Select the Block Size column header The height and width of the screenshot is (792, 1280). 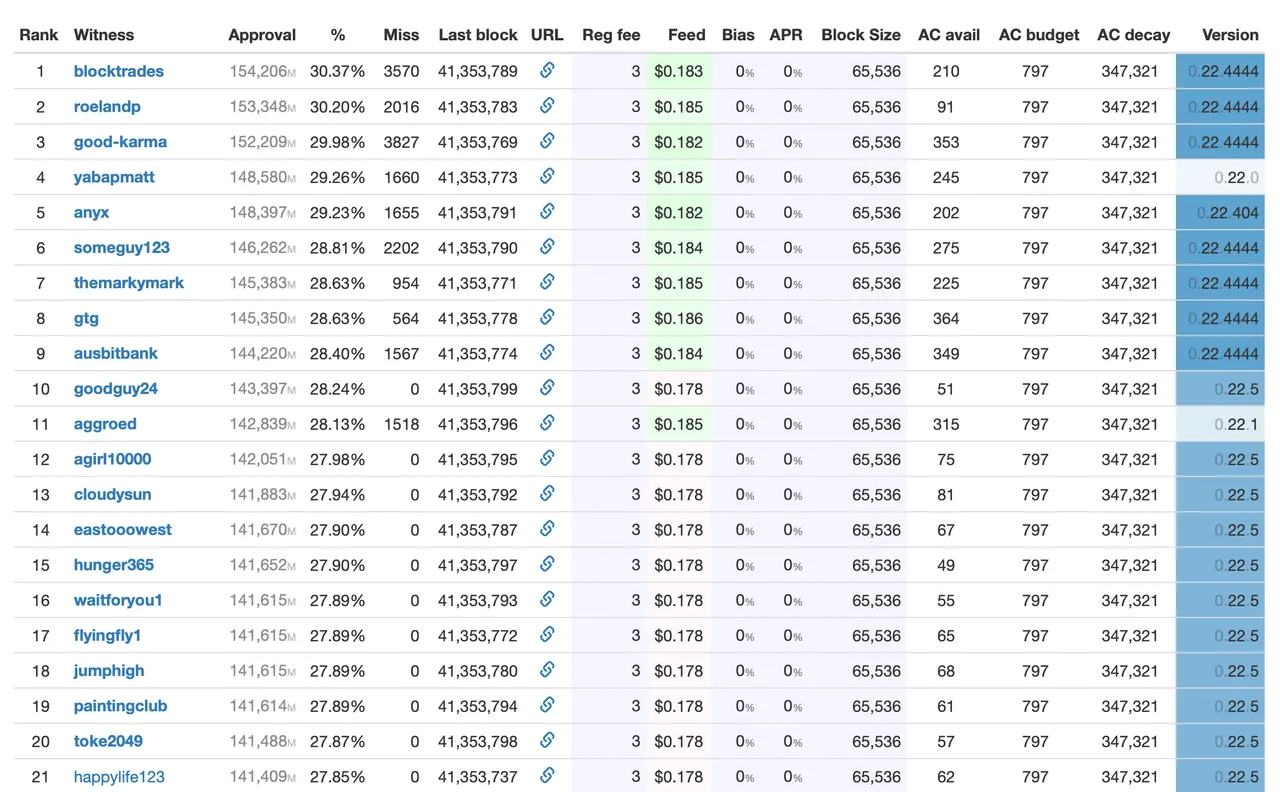coord(861,35)
